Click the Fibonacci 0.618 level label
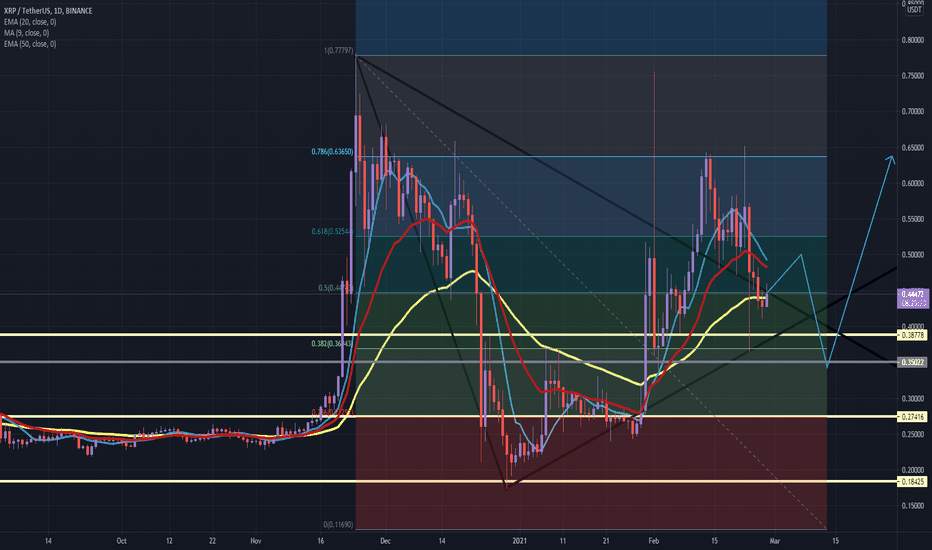The image size is (932, 550). pyautogui.click(x=332, y=231)
